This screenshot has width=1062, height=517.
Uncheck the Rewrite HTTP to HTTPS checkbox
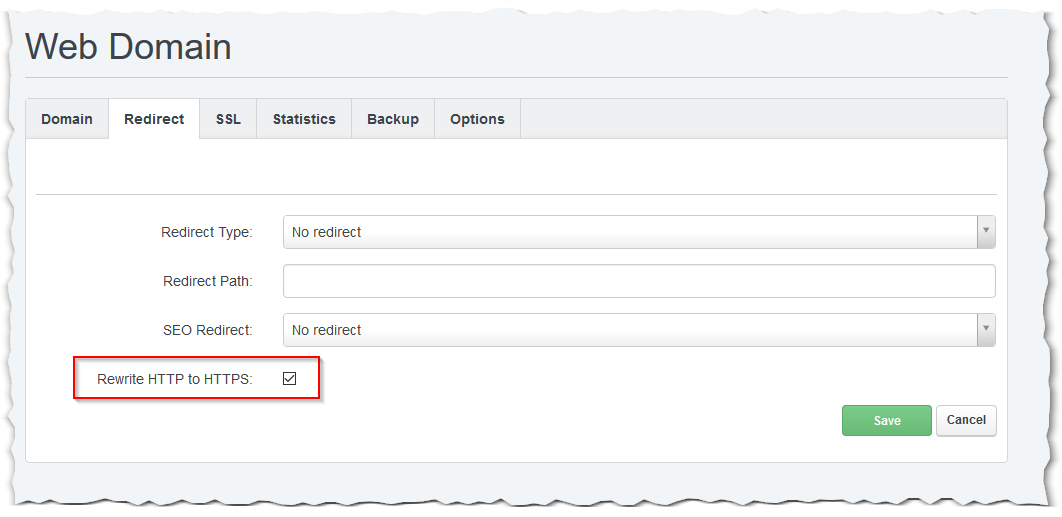pyautogui.click(x=290, y=379)
